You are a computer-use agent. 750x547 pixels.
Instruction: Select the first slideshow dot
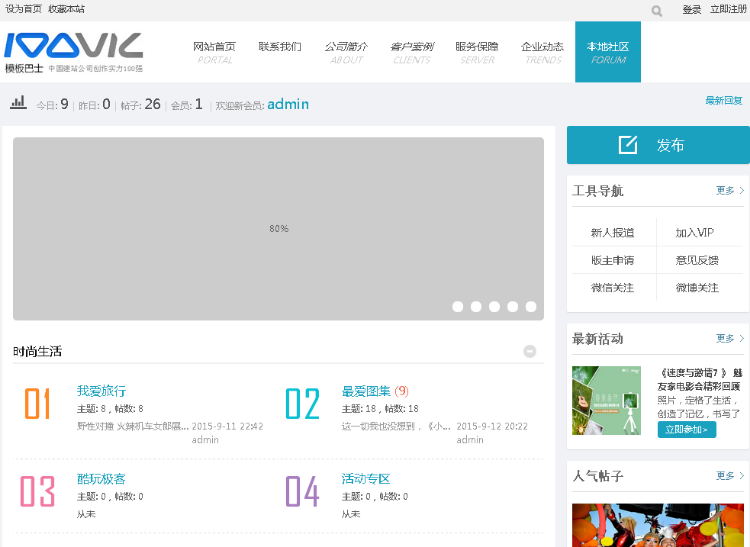point(458,306)
